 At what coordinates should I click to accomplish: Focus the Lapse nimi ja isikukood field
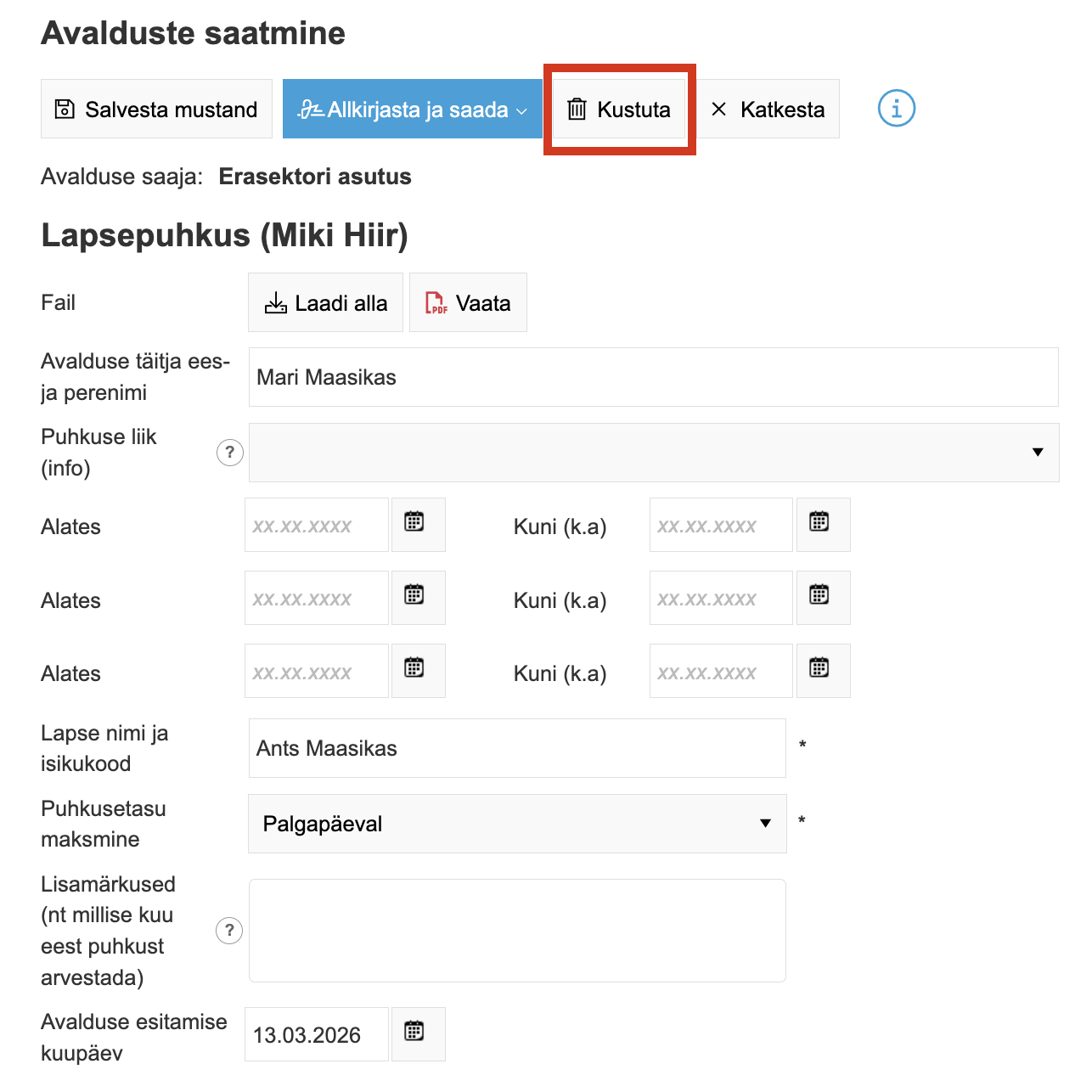point(517,748)
